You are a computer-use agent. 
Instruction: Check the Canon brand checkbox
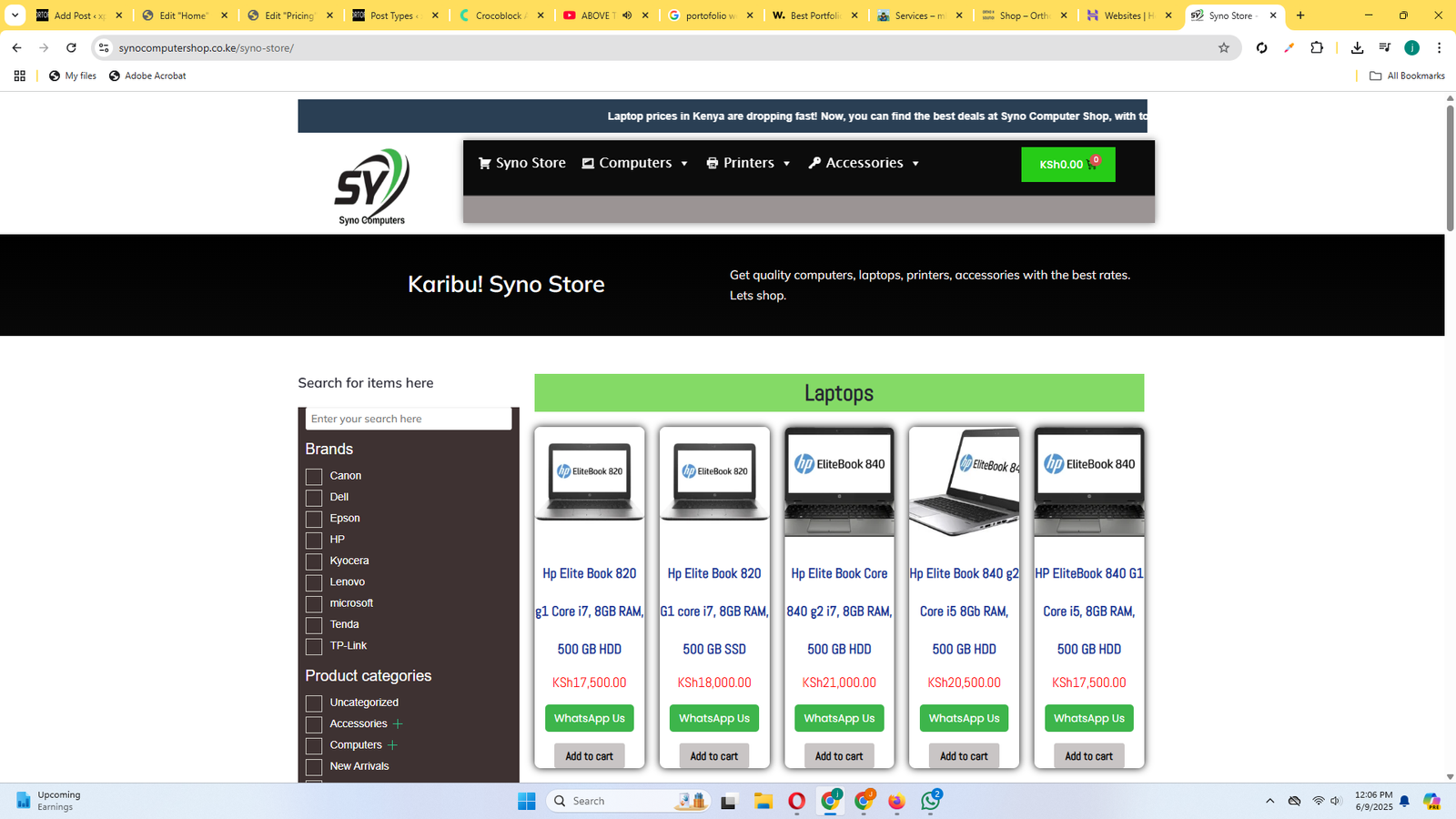[x=314, y=476]
